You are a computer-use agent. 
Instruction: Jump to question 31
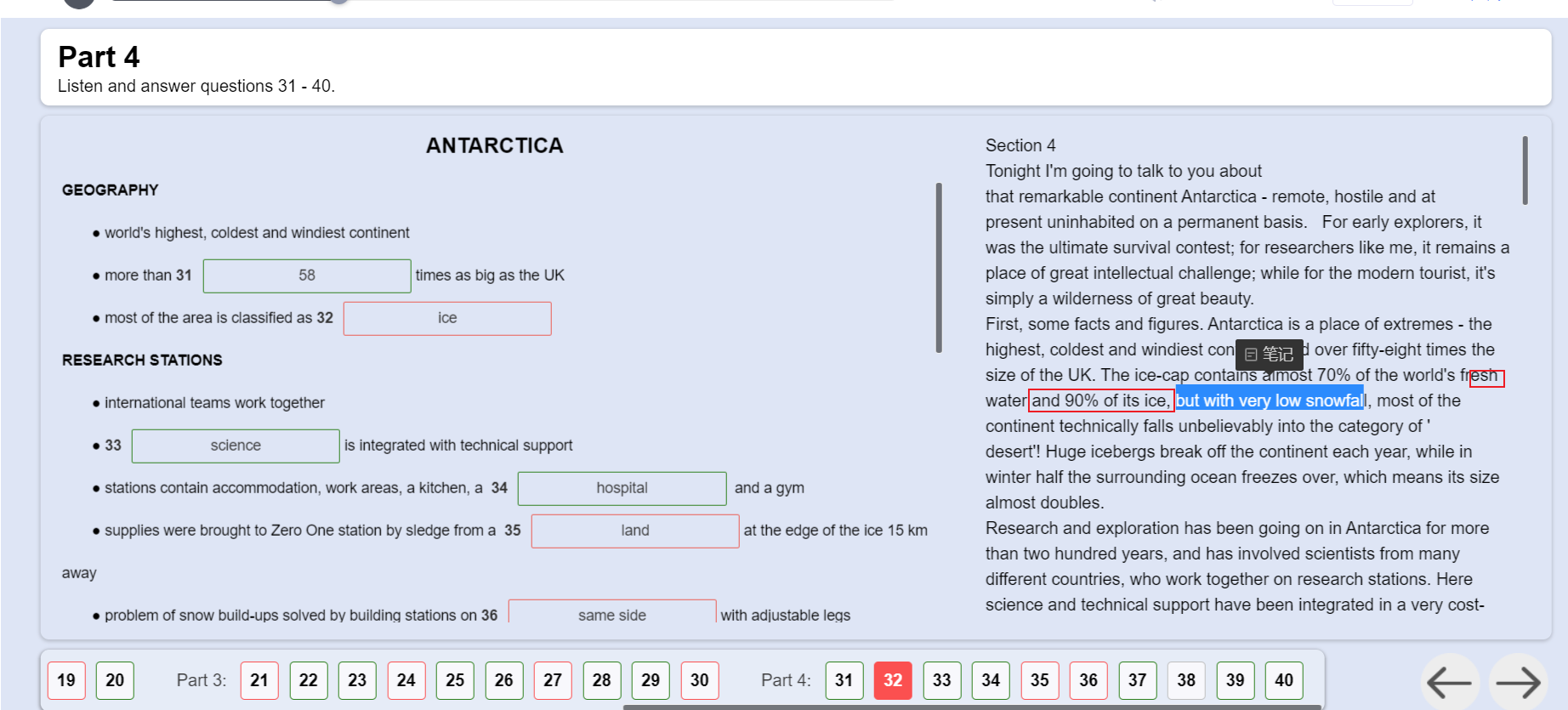844,680
